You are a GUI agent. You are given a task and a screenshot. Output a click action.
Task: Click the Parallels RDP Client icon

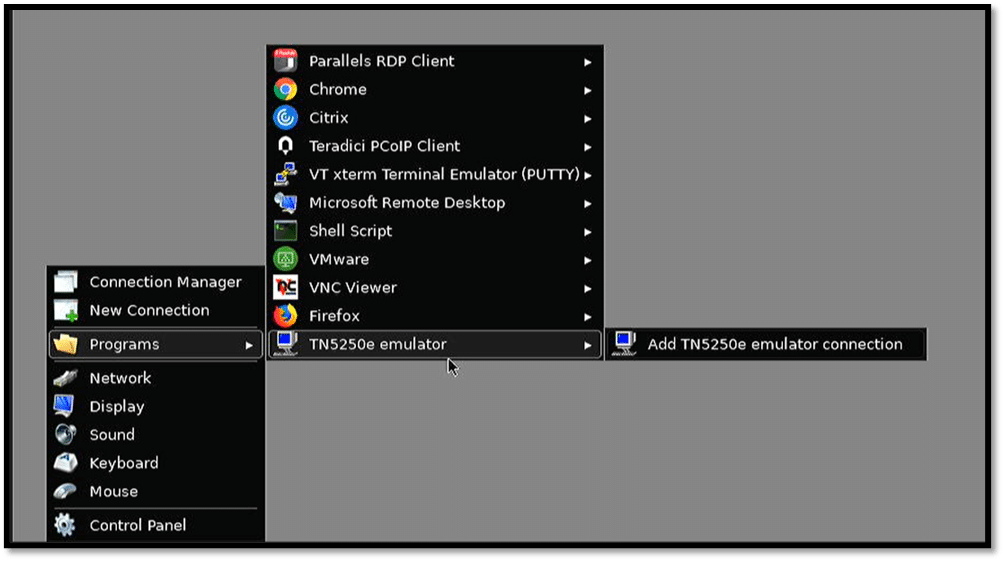286,61
